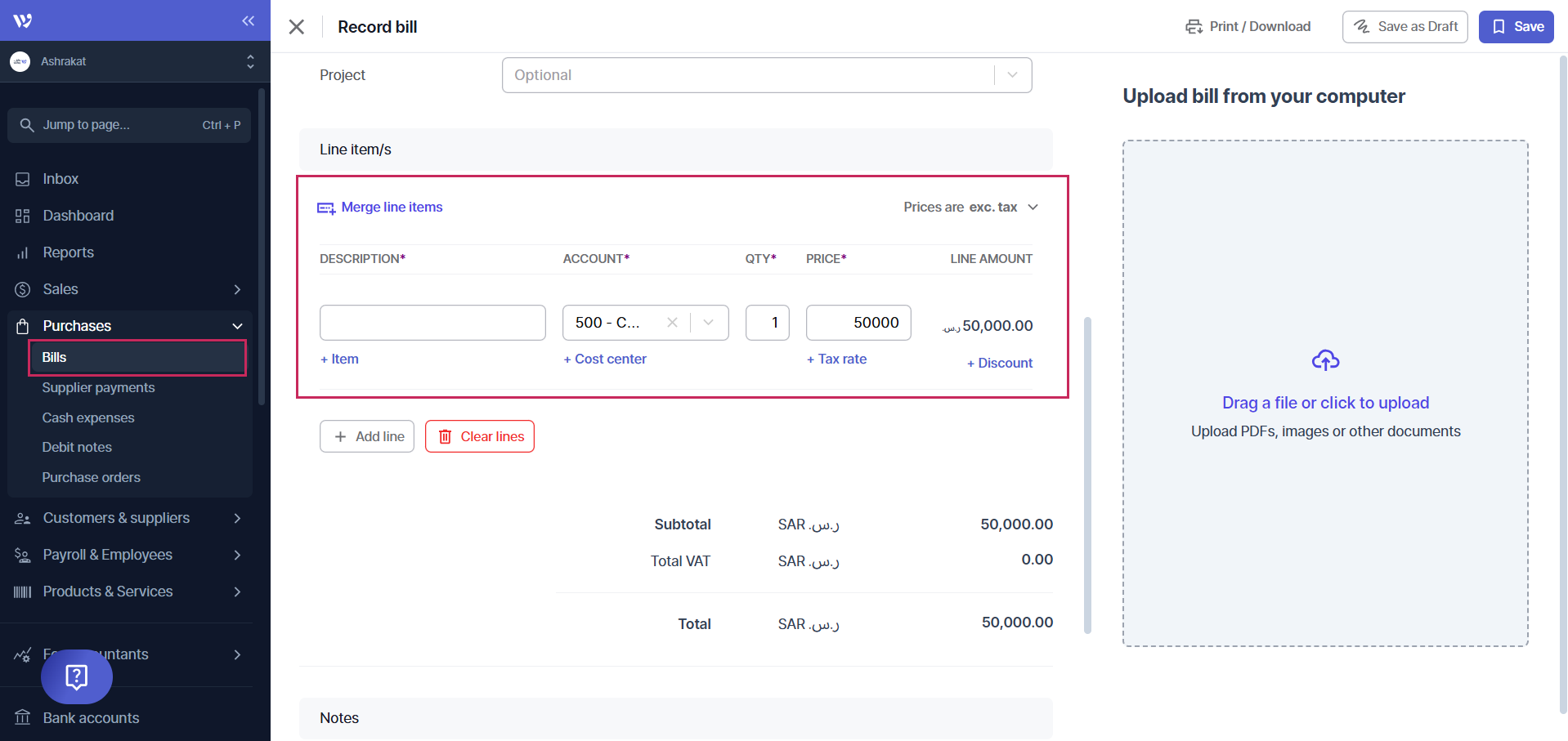This screenshot has height=741, width=1568.
Task: Expand the account dropdown arrow
Action: [x=709, y=323]
